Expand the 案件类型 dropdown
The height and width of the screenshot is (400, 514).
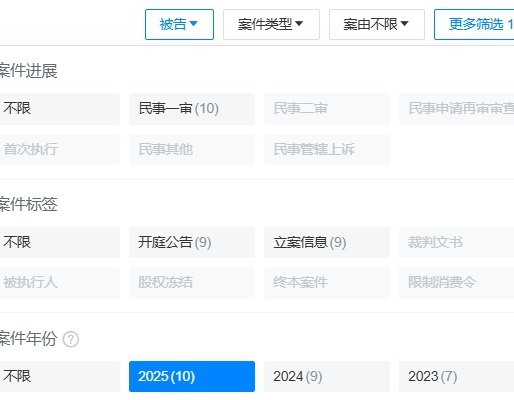pos(271,24)
